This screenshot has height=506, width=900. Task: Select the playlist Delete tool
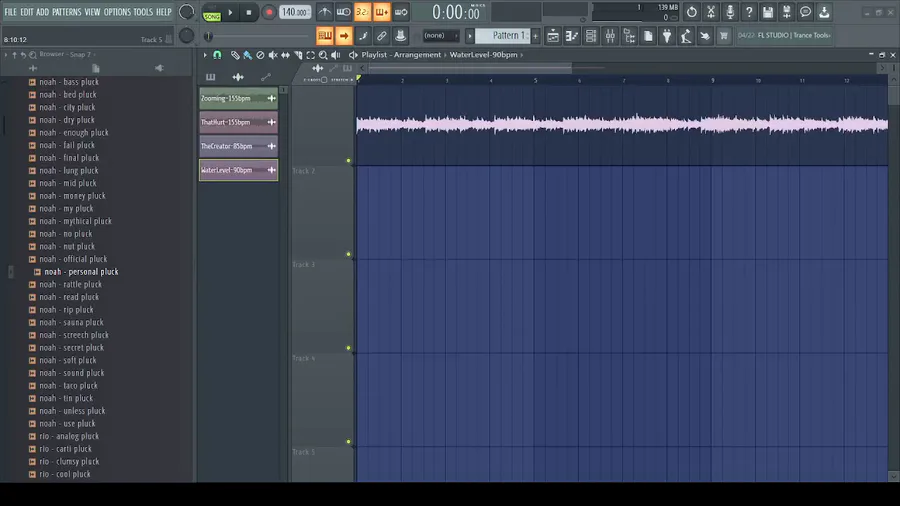pos(260,55)
